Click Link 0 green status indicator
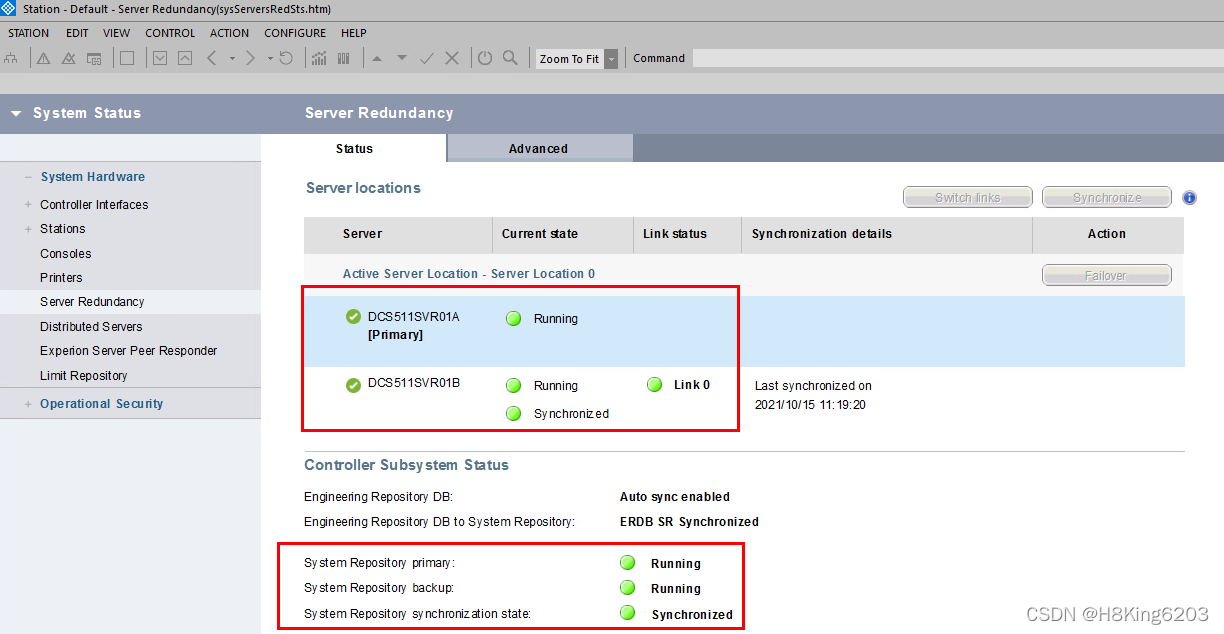This screenshot has height=634, width=1224. [x=655, y=384]
